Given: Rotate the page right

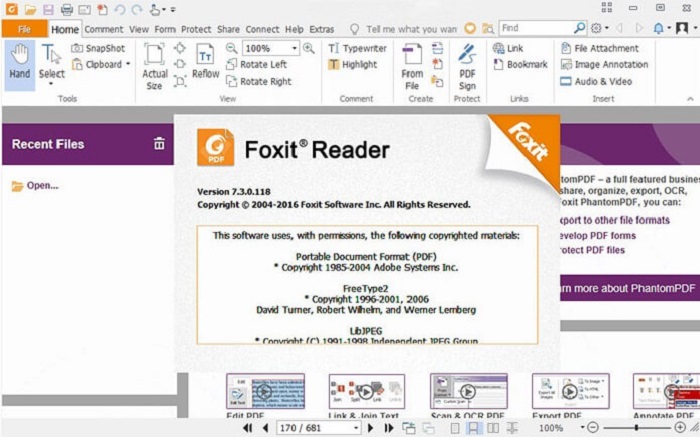Looking at the screenshot, I should [x=258, y=81].
